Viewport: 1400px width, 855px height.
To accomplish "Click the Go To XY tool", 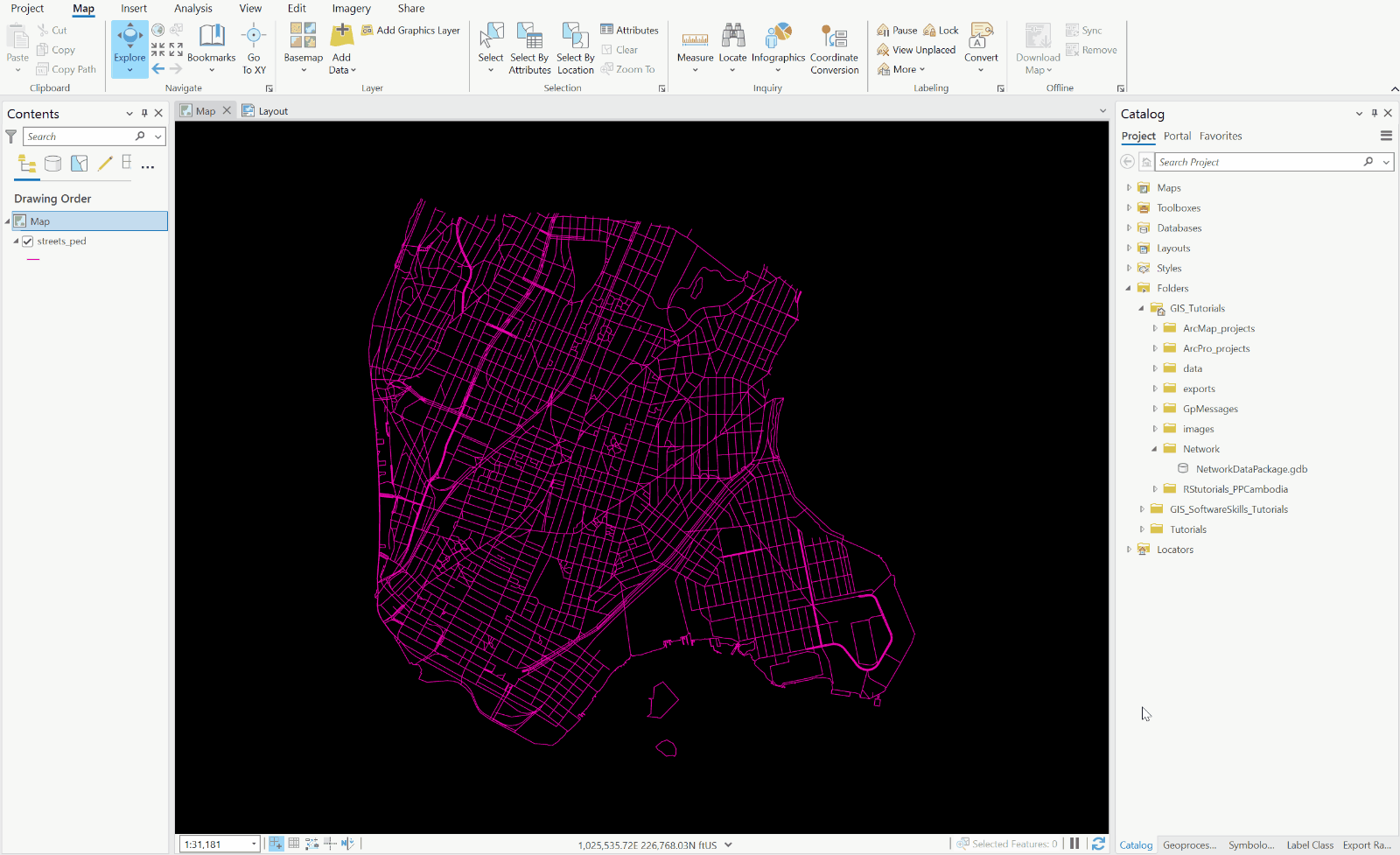I will 253,48.
